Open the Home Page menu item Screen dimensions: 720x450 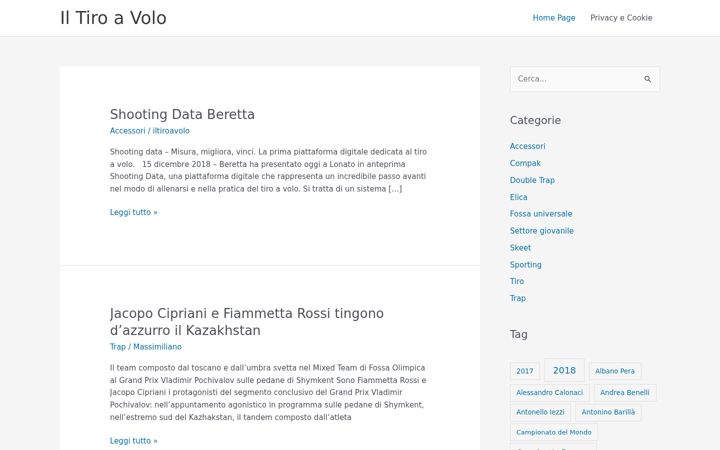tap(554, 18)
